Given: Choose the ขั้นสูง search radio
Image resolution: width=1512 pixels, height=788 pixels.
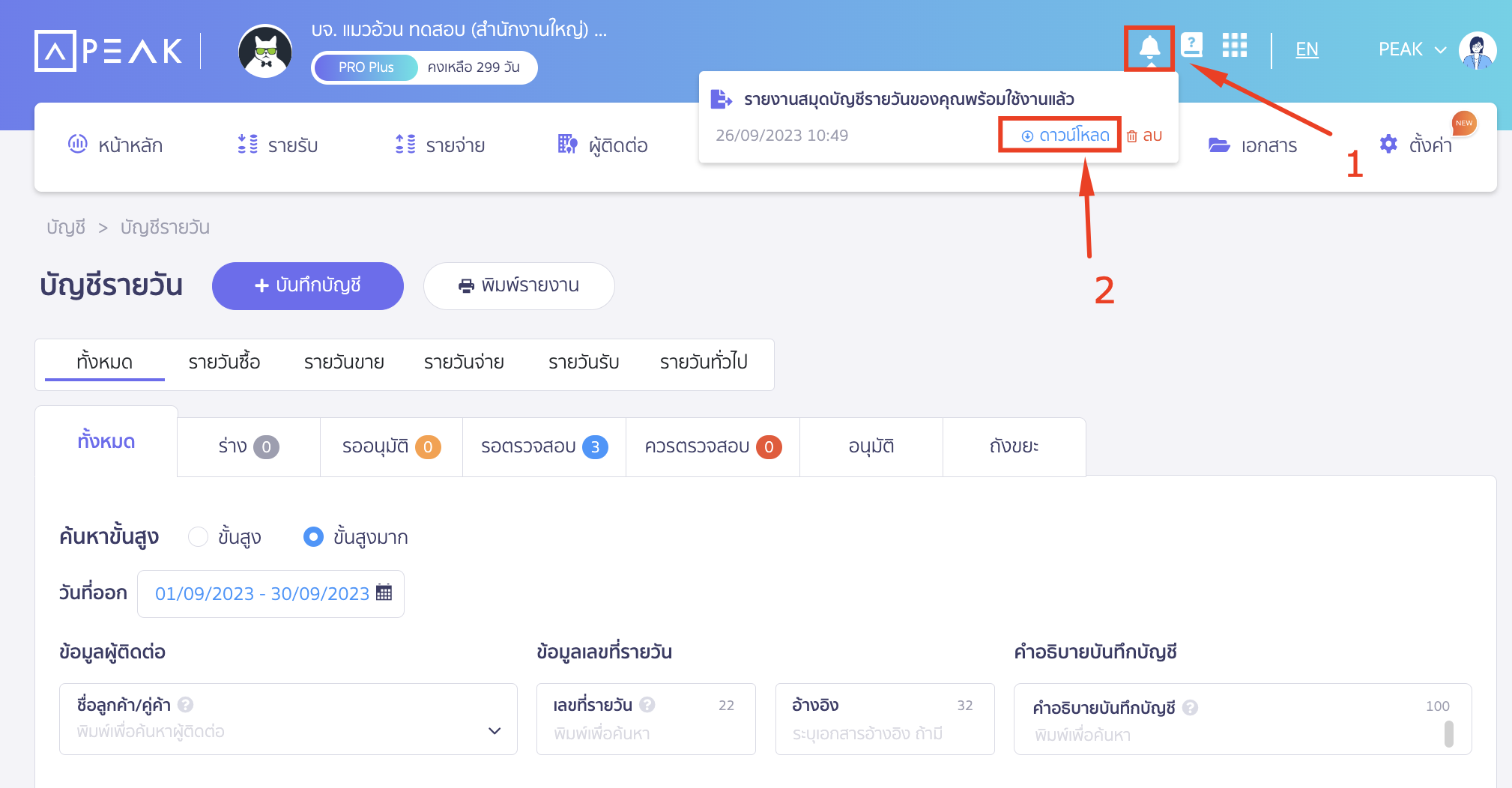Looking at the screenshot, I should (x=198, y=537).
